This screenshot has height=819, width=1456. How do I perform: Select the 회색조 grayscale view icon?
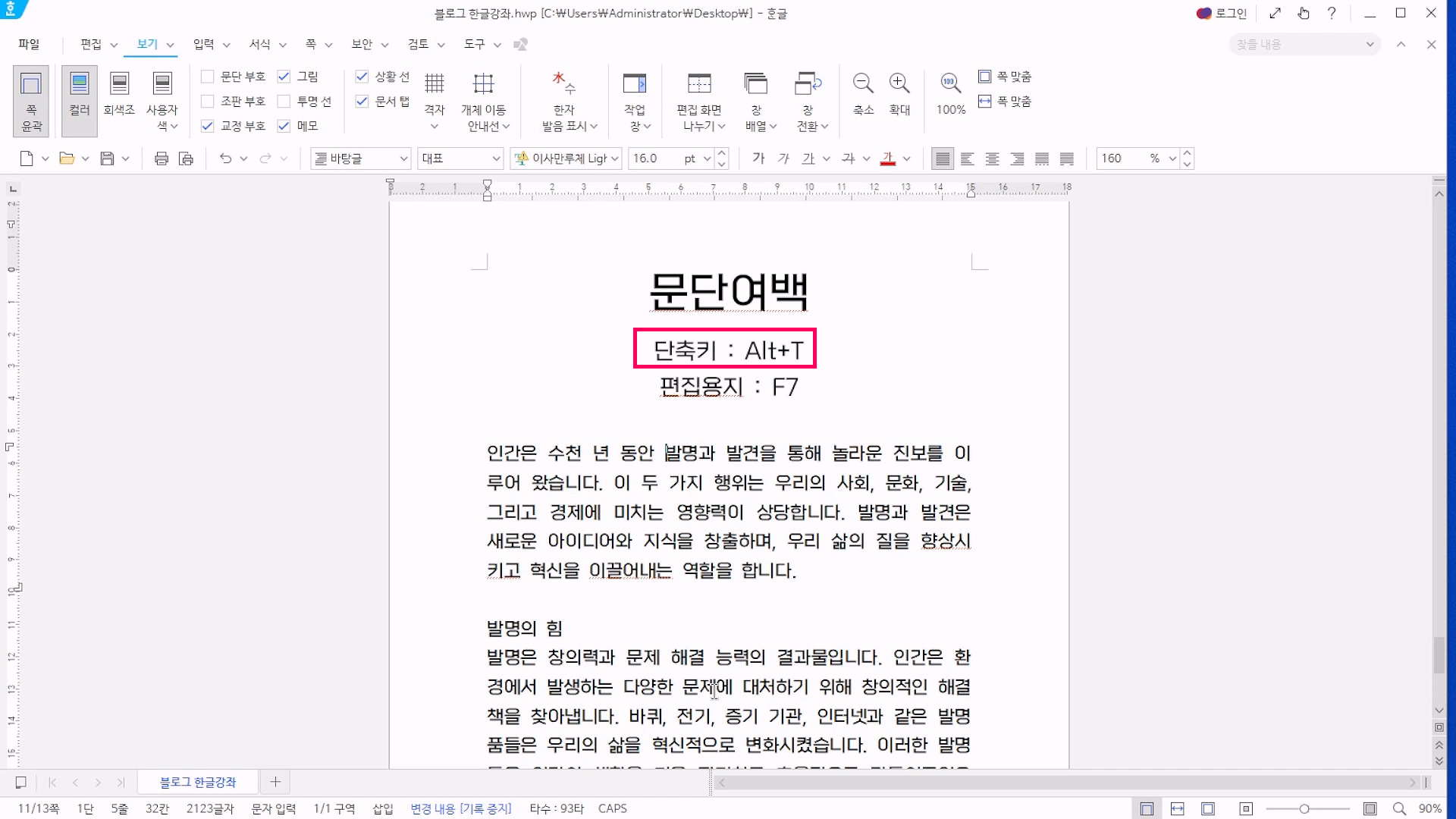[x=119, y=83]
